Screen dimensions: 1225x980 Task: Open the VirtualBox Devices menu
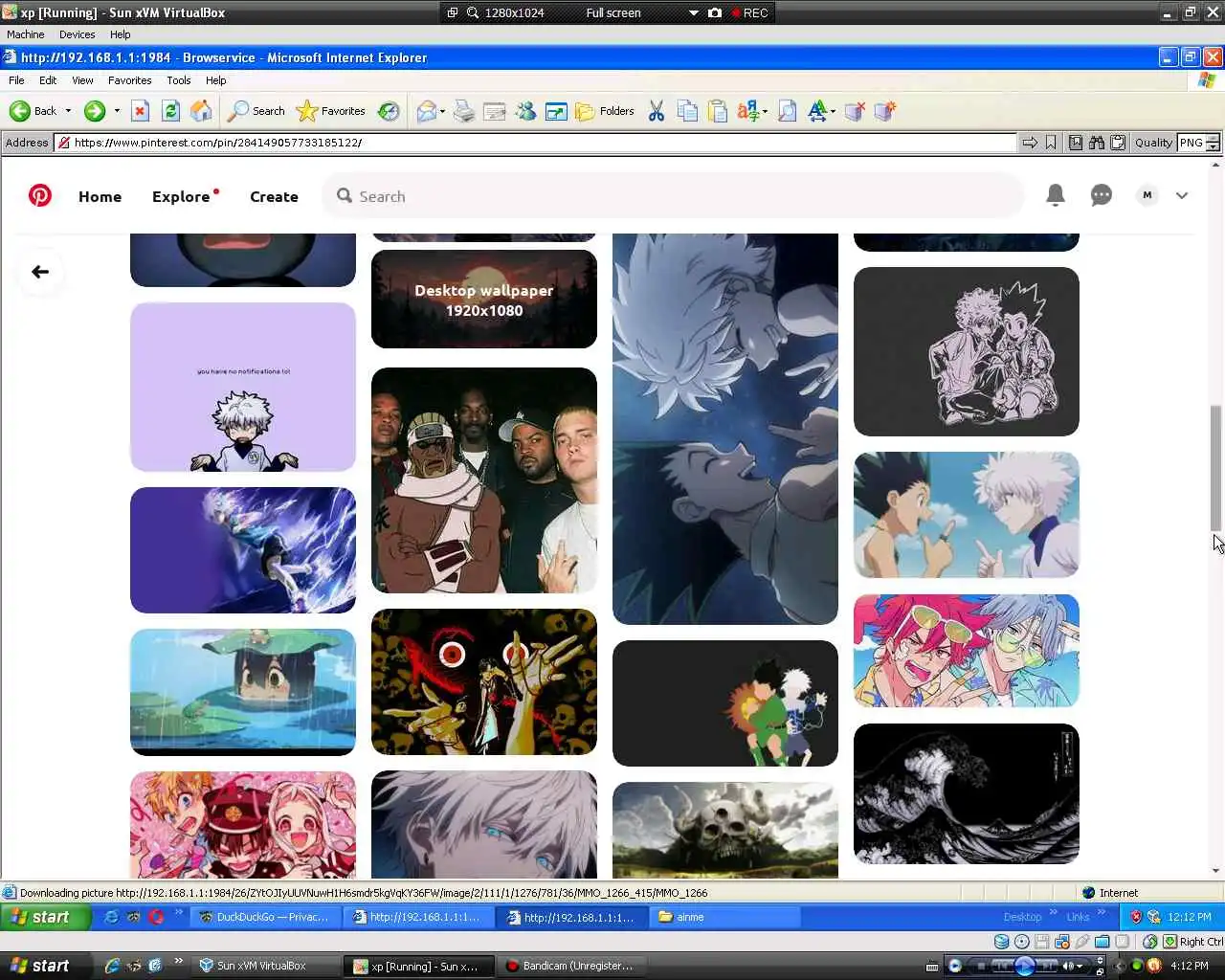point(77,34)
